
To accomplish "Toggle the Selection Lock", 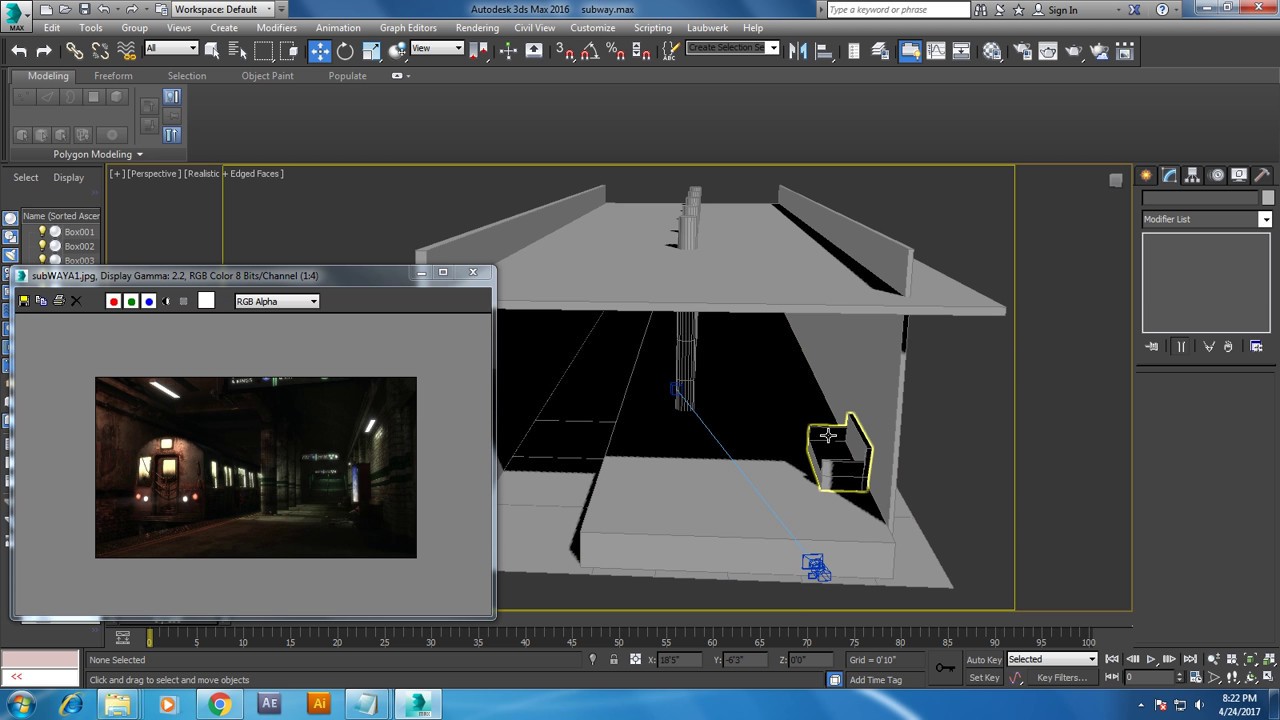I will (x=613, y=660).
